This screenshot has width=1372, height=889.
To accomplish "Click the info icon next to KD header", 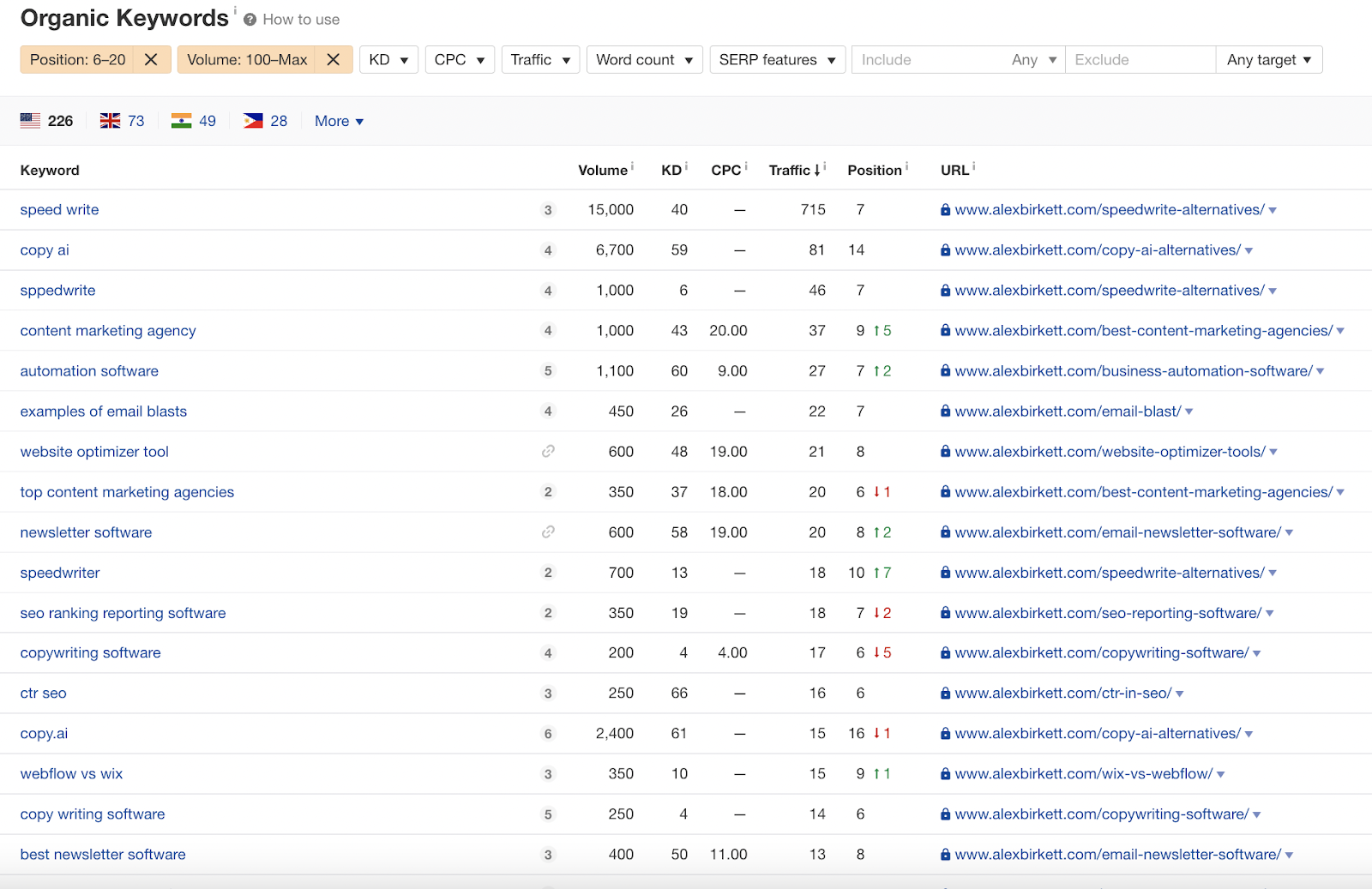I will (x=687, y=165).
